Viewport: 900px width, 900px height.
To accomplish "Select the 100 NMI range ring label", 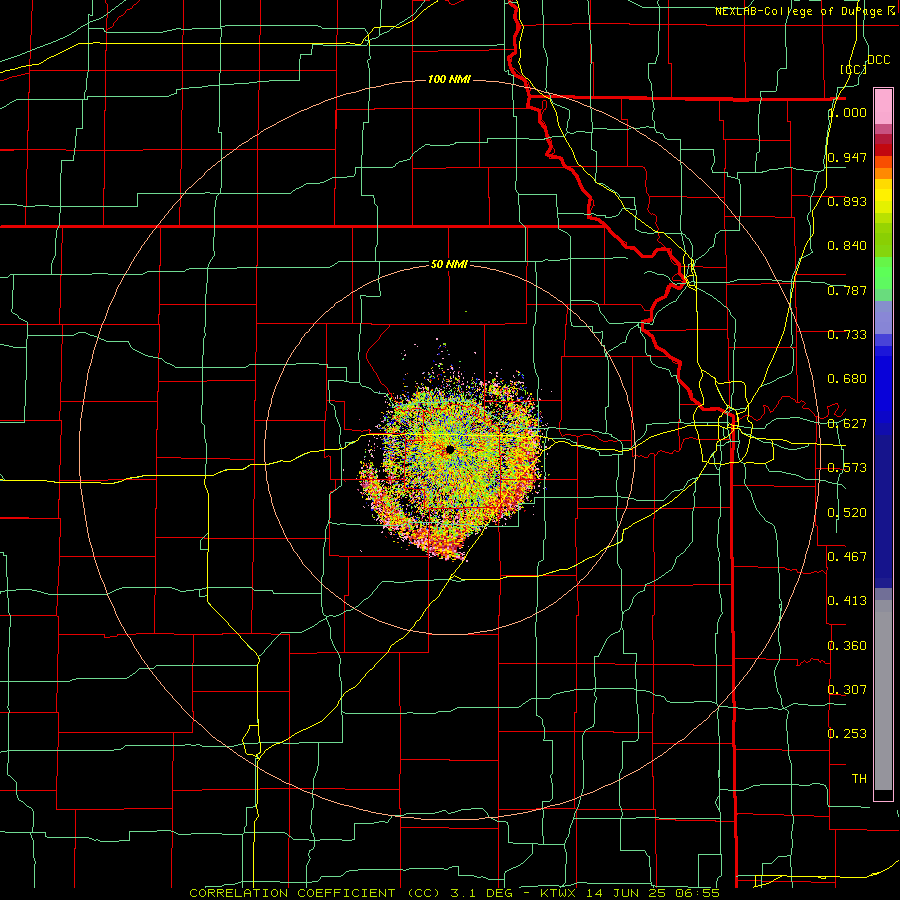I will point(449,79).
